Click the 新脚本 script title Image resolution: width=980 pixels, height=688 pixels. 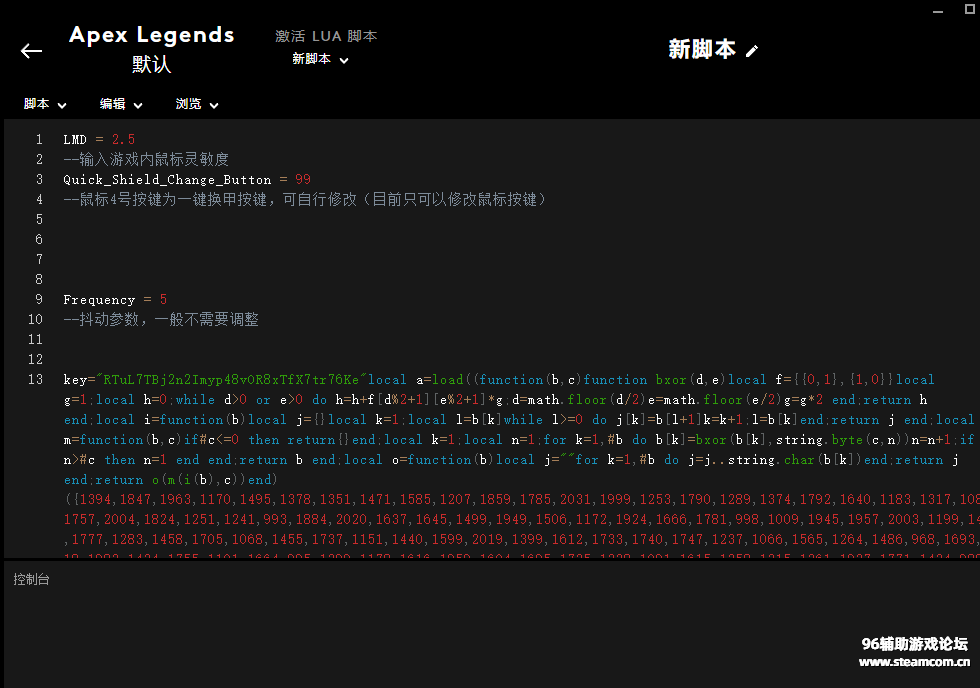point(702,49)
